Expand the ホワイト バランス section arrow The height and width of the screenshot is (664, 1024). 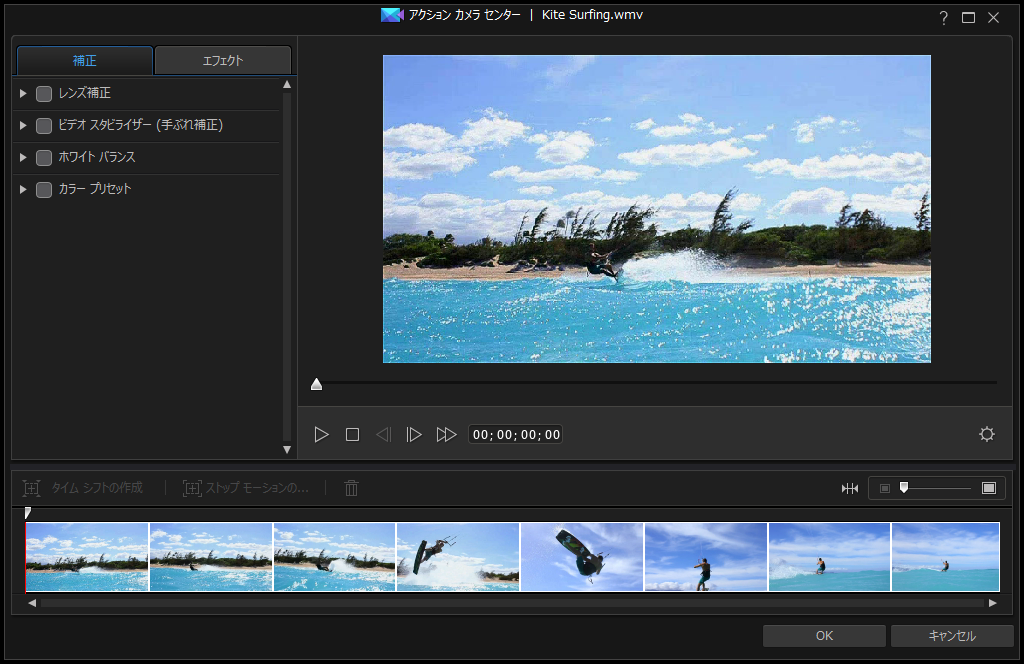pos(24,158)
